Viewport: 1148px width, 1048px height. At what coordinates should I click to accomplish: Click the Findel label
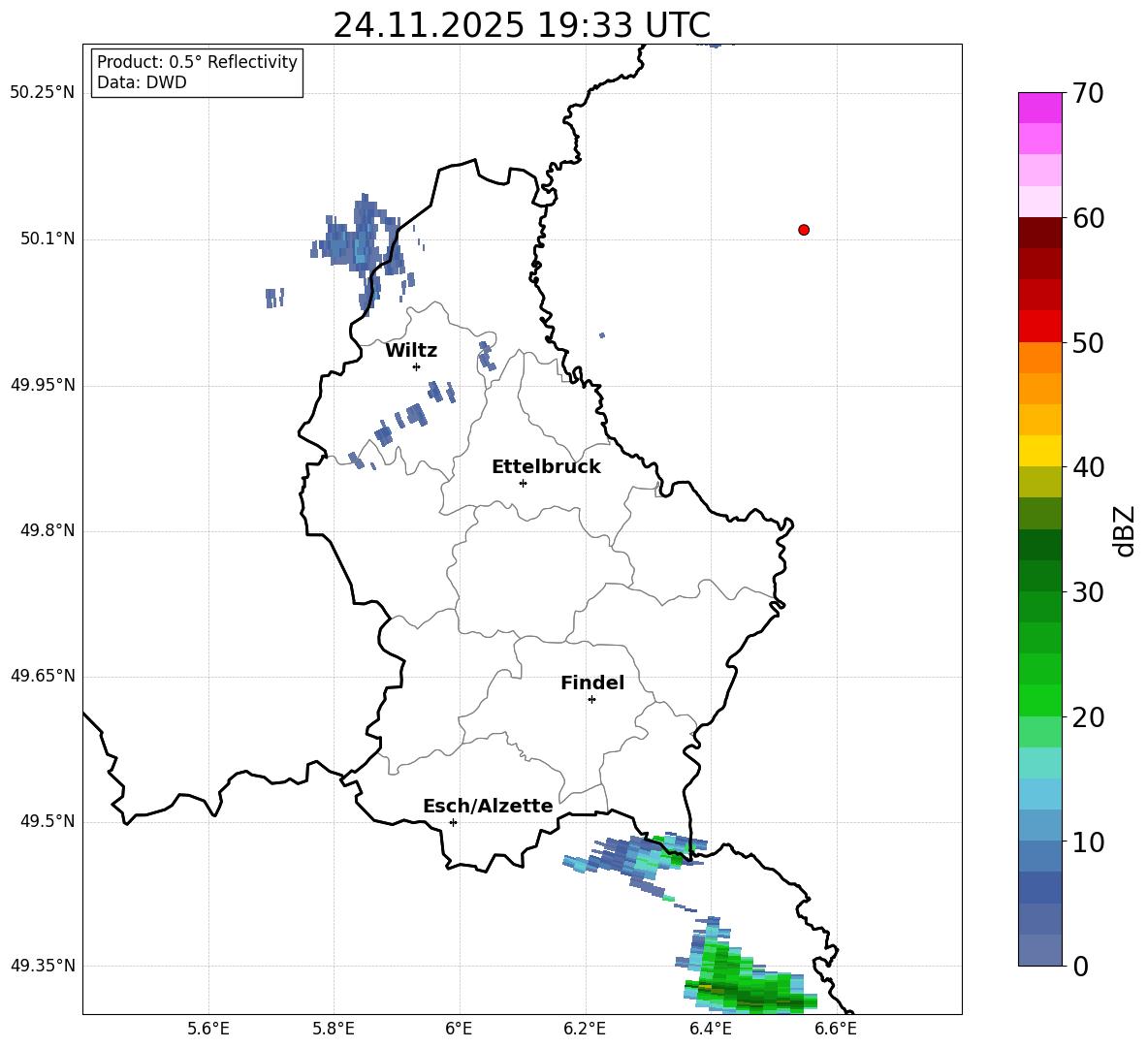tap(592, 683)
